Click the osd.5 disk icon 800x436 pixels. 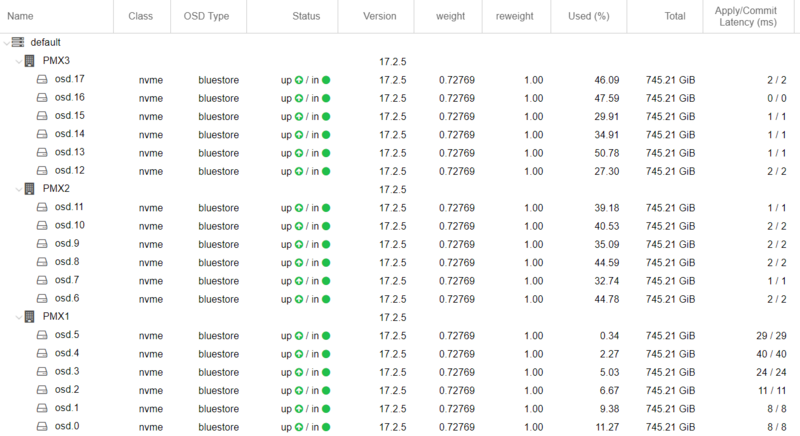tap(42, 335)
